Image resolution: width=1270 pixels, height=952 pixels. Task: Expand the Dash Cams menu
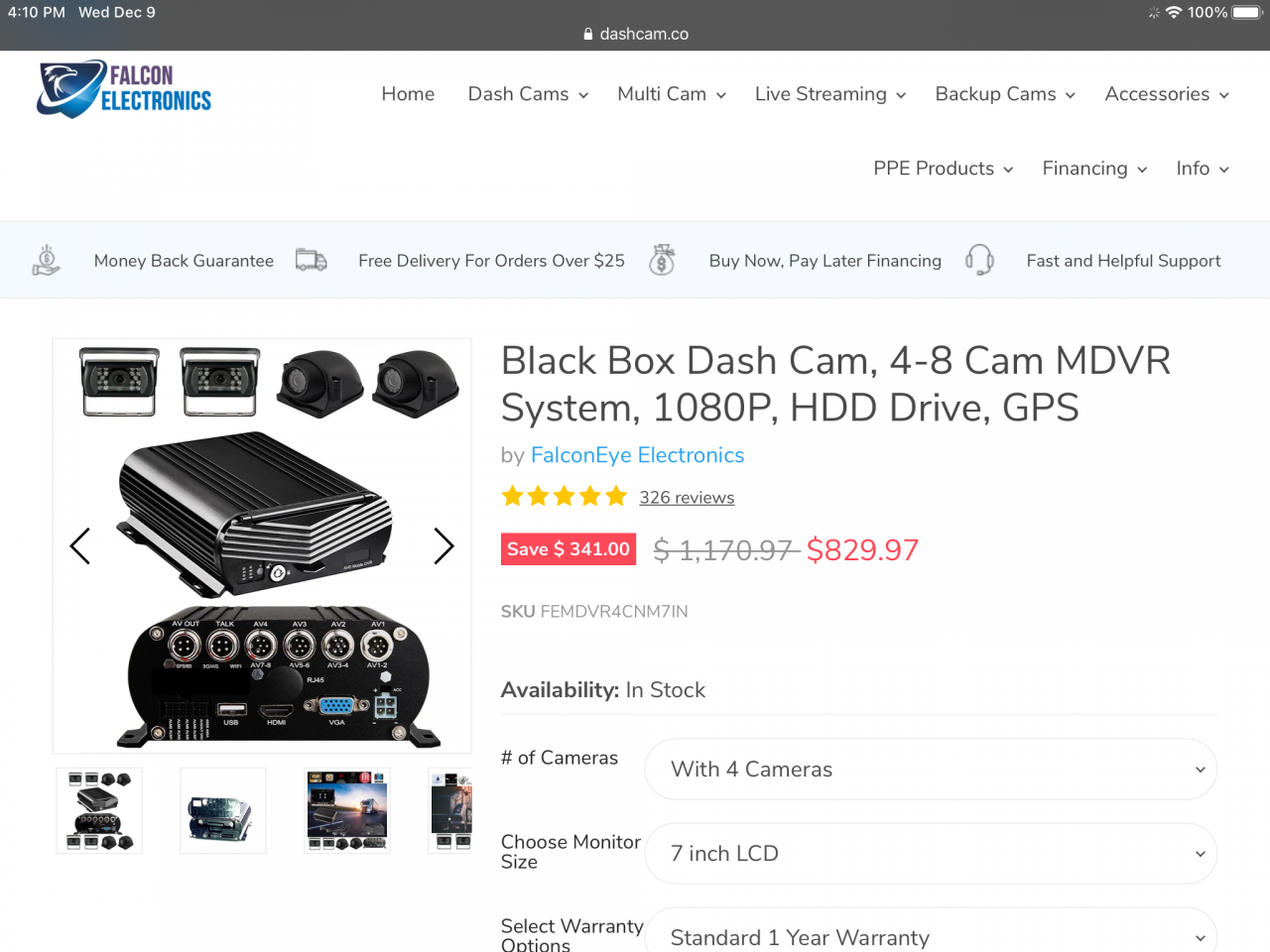click(528, 94)
